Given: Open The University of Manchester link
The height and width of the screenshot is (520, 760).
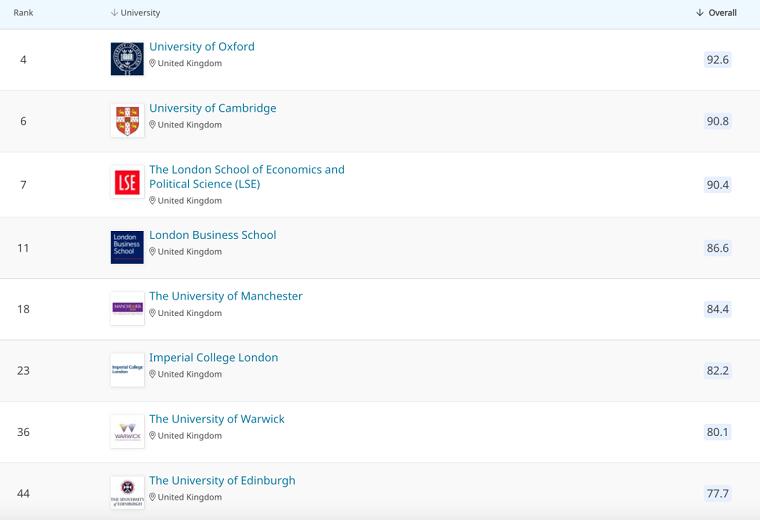Looking at the screenshot, I should [226, 296].
